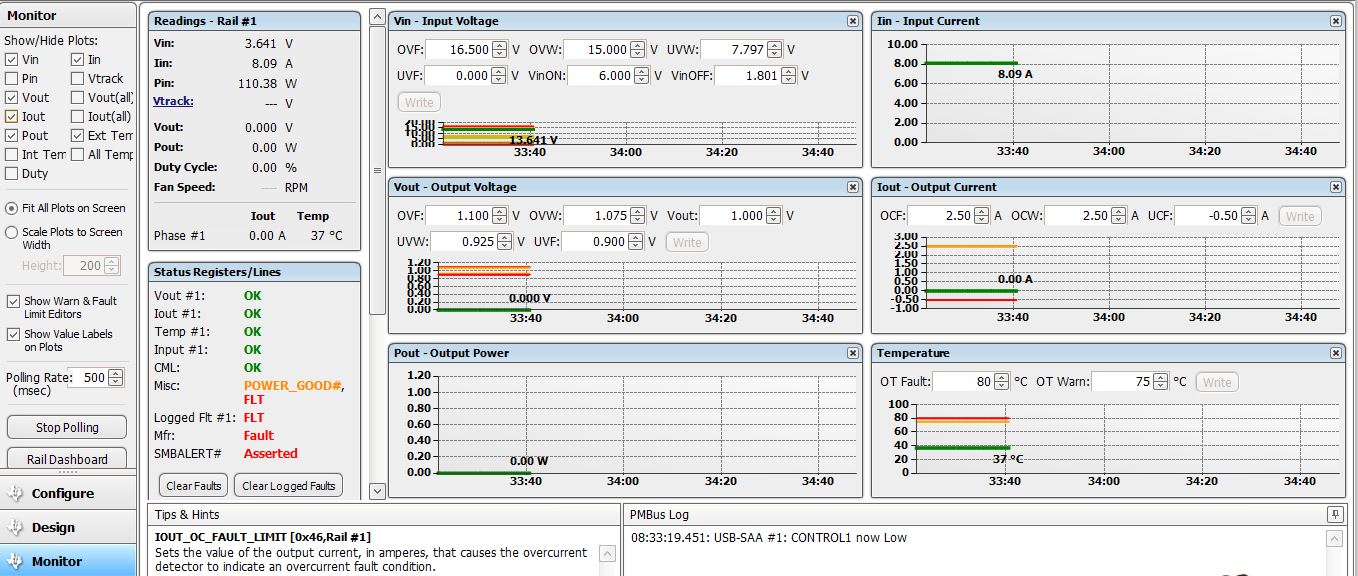Click the Clear Faults button
The image size is (1358, 576).
194,486
